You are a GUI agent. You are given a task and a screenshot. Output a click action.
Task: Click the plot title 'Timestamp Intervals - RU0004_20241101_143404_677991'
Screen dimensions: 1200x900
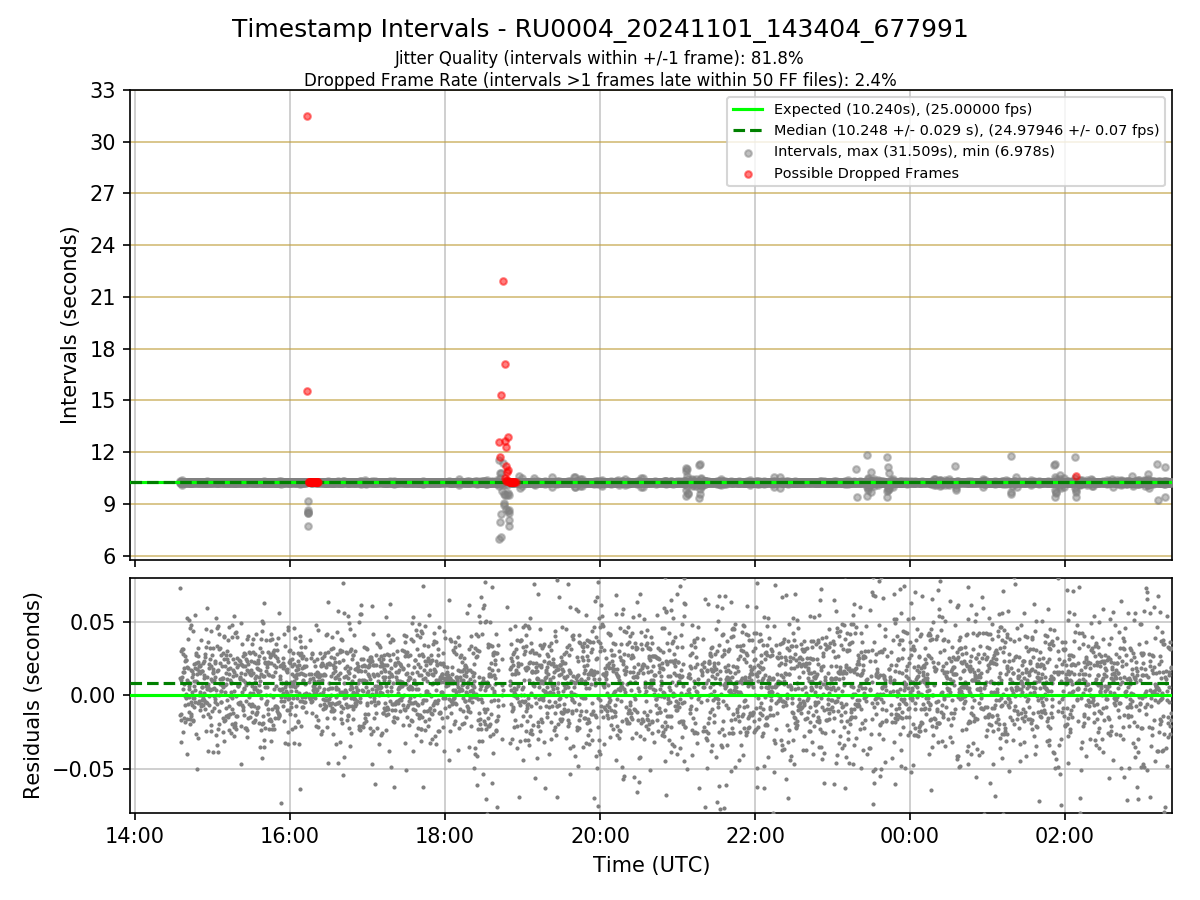click(x=600, y=29)
